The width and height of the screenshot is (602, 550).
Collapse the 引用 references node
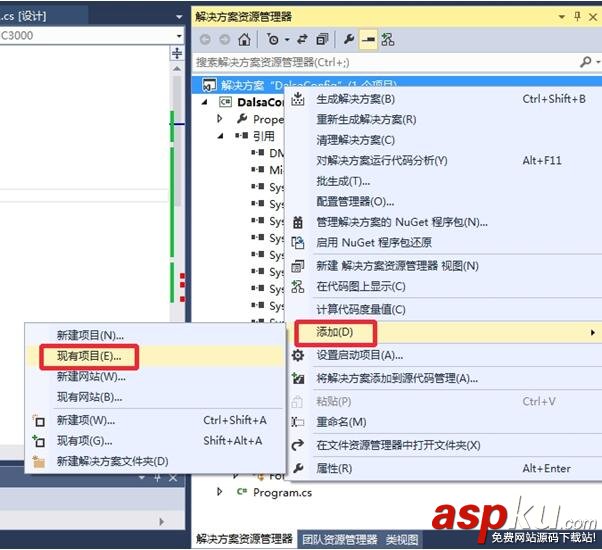[220, 136]
